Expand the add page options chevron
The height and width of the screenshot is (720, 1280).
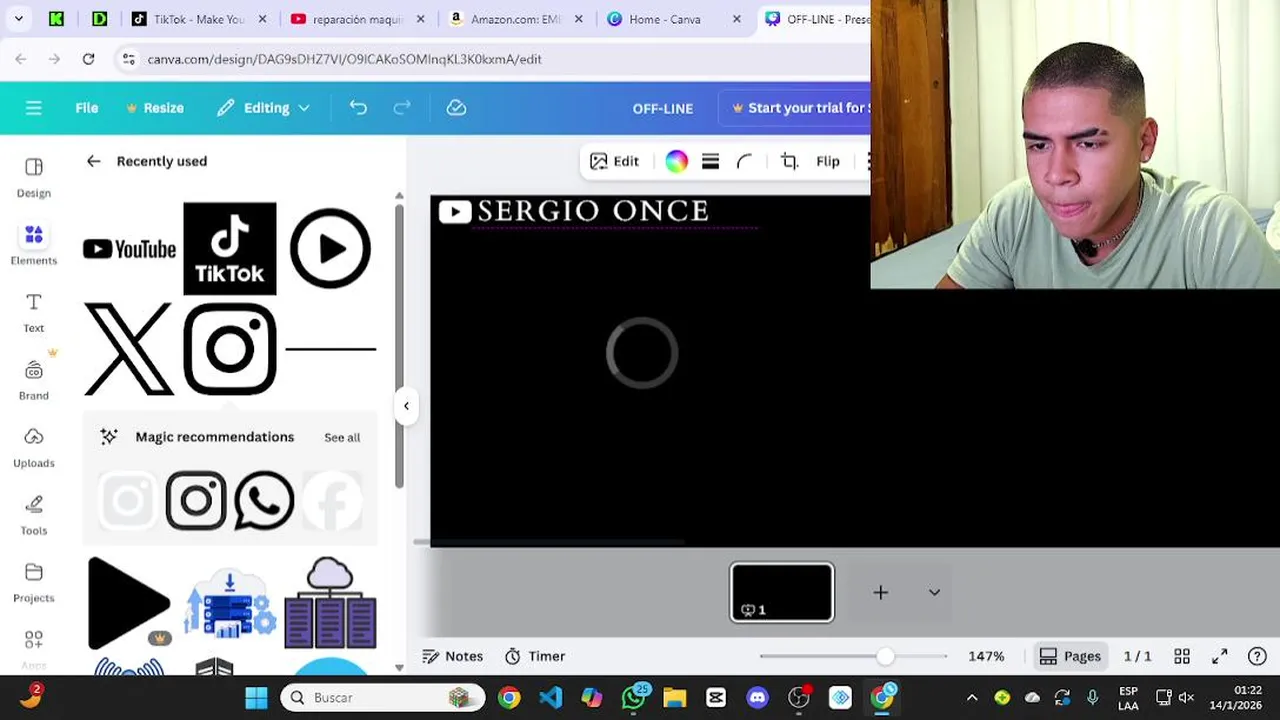(934, 593)
